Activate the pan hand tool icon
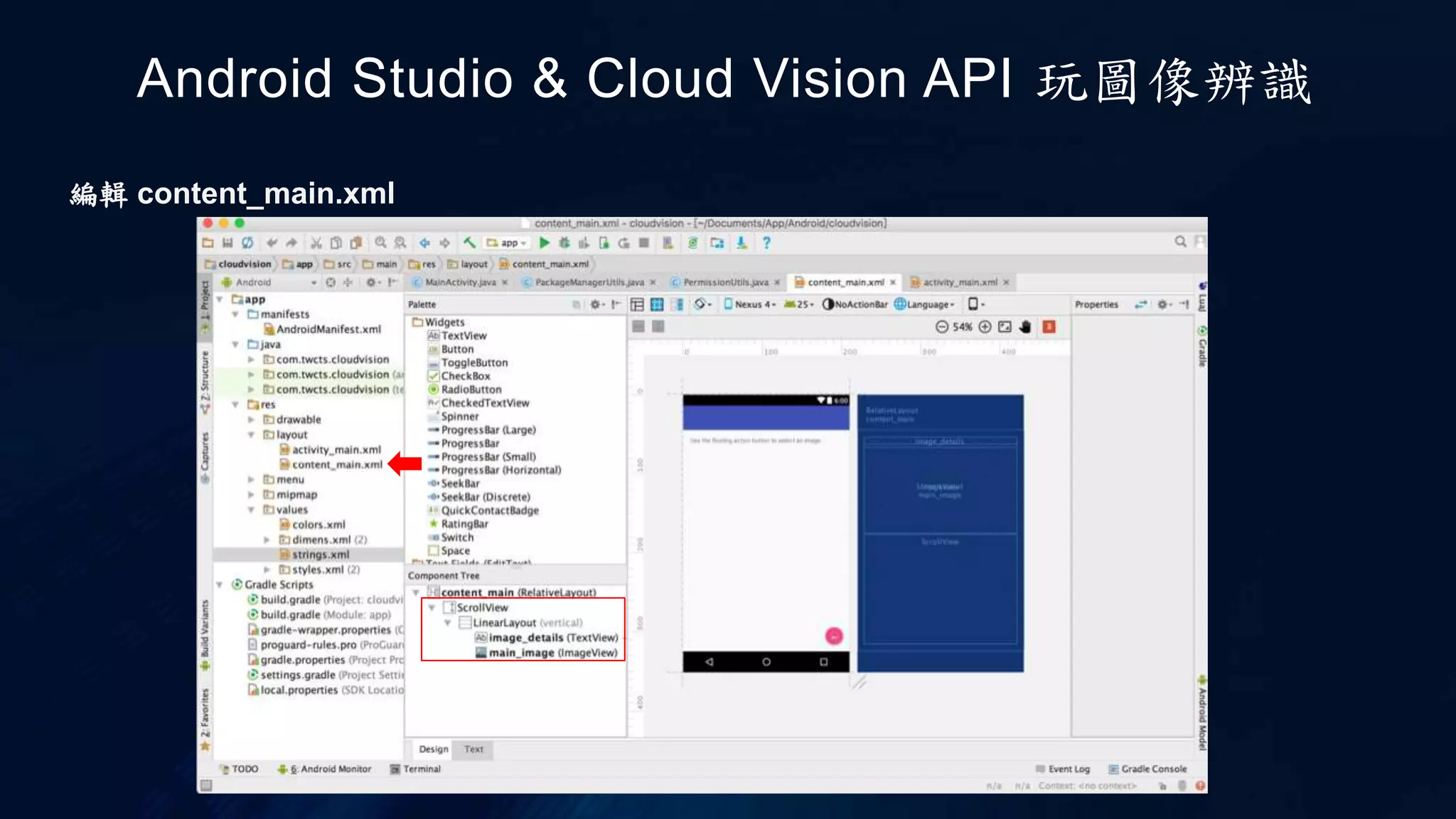The image size is (1456, 819). click(1025, 327)
